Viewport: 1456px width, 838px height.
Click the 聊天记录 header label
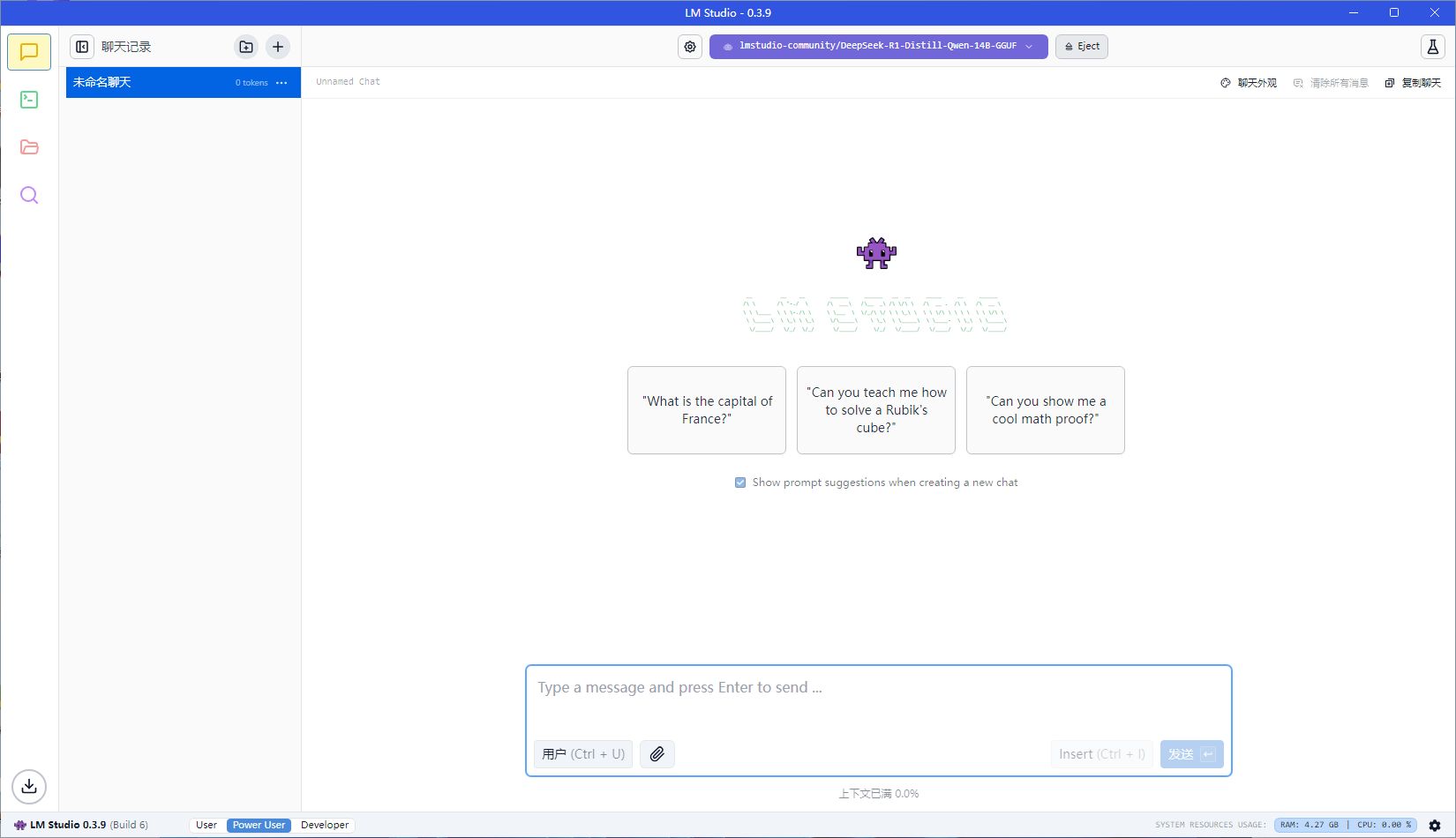pyautogui.click(x=126, y=47)
